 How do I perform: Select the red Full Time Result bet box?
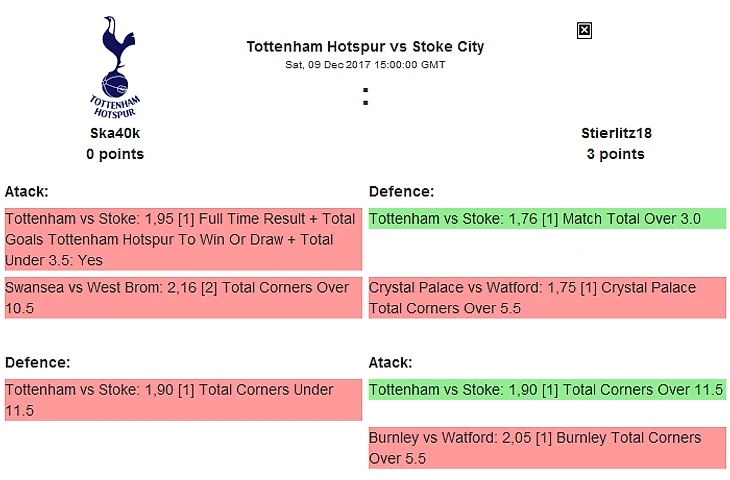point(182,239)
